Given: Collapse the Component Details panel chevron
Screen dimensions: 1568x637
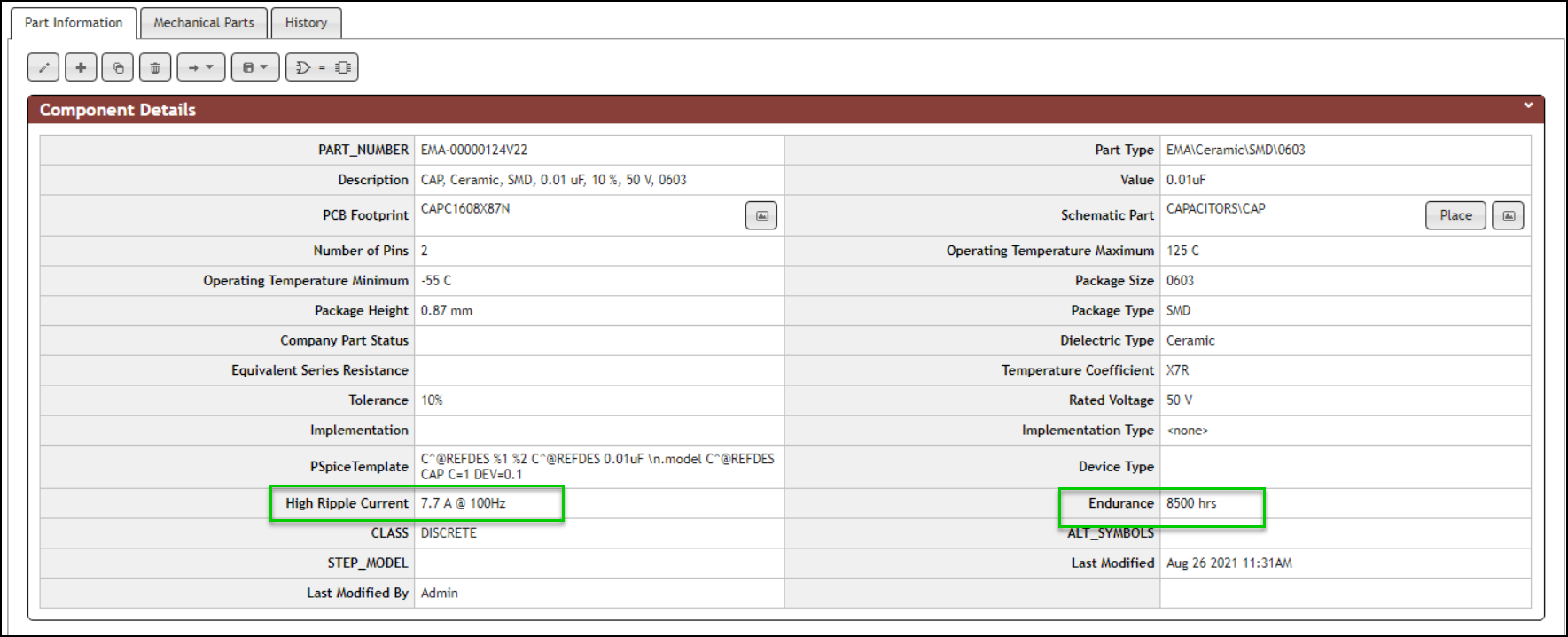Looking at the screenshot, I should tap(1528, 105).
